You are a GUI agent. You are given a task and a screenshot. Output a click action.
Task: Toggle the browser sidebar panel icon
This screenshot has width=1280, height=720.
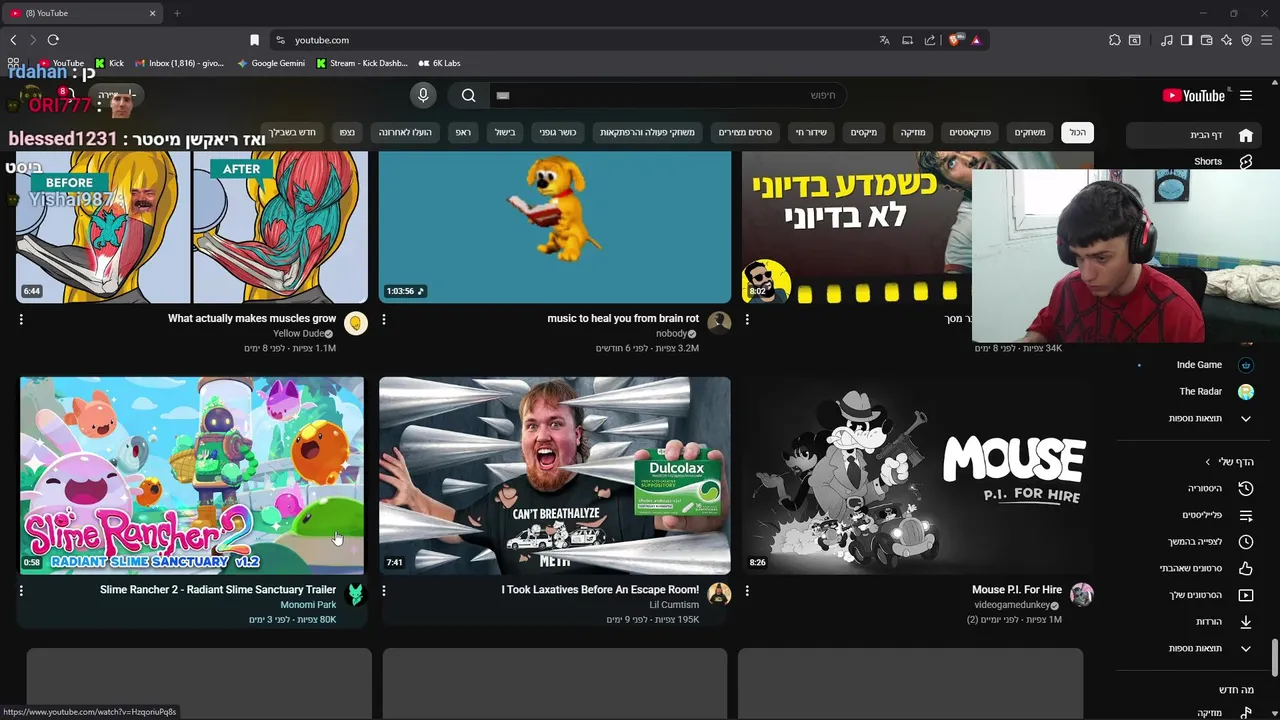[1186, 40]
